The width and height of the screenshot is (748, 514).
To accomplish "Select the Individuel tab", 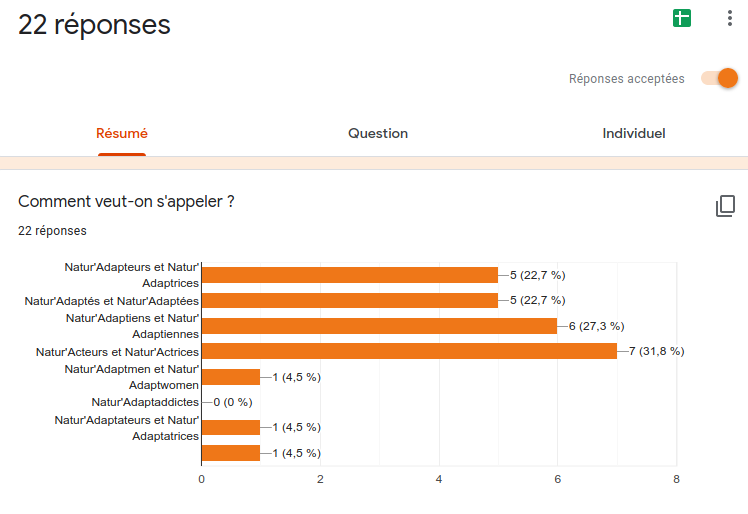I will 634,134.
